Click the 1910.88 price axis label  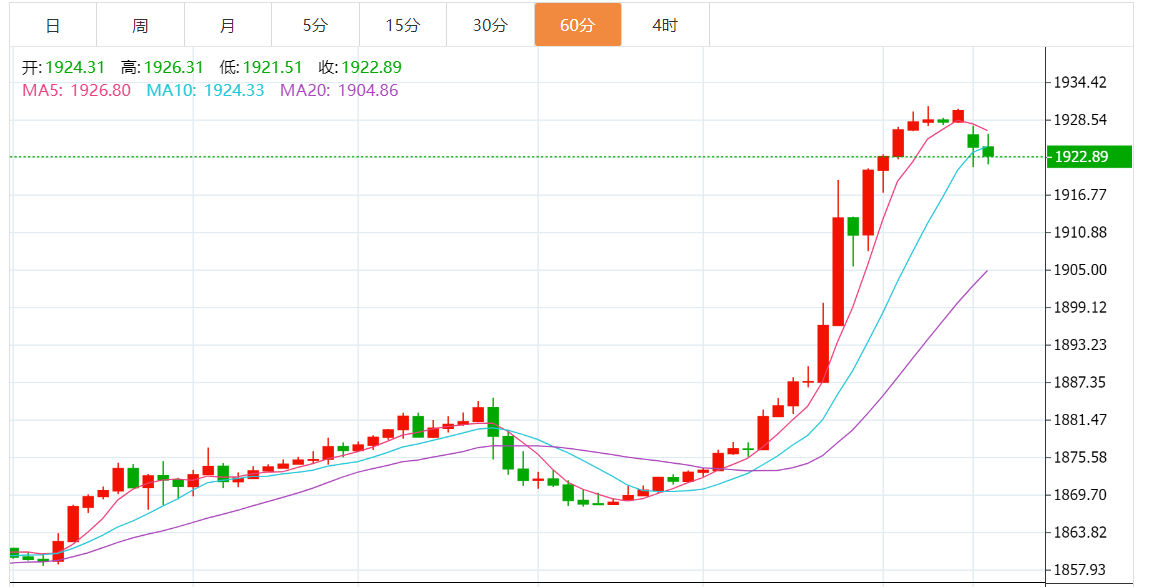click(1080, 232)
